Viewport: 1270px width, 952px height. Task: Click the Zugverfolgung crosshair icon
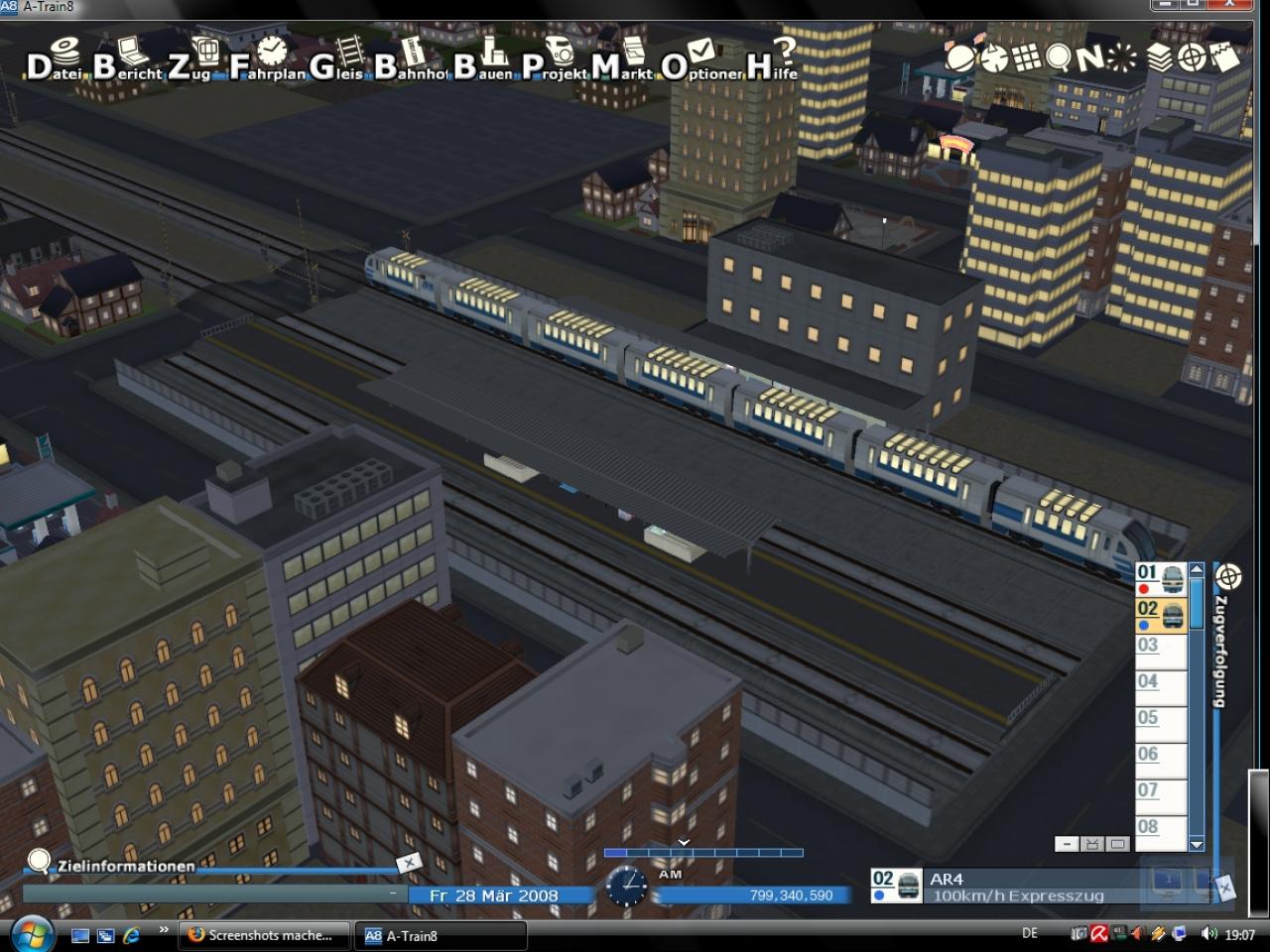point(1228,575)
